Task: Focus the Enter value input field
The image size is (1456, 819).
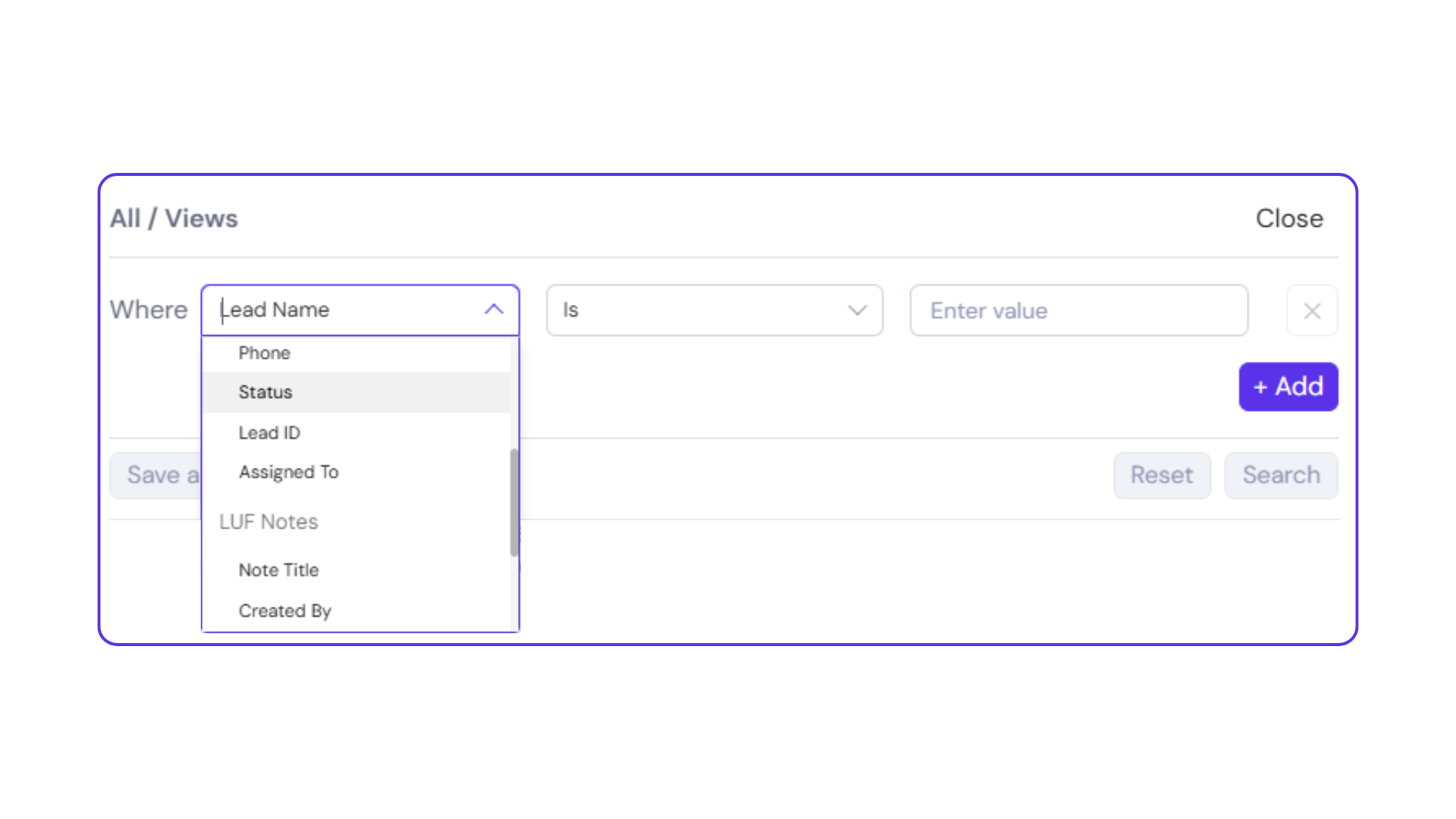Action: (1078, 311)
